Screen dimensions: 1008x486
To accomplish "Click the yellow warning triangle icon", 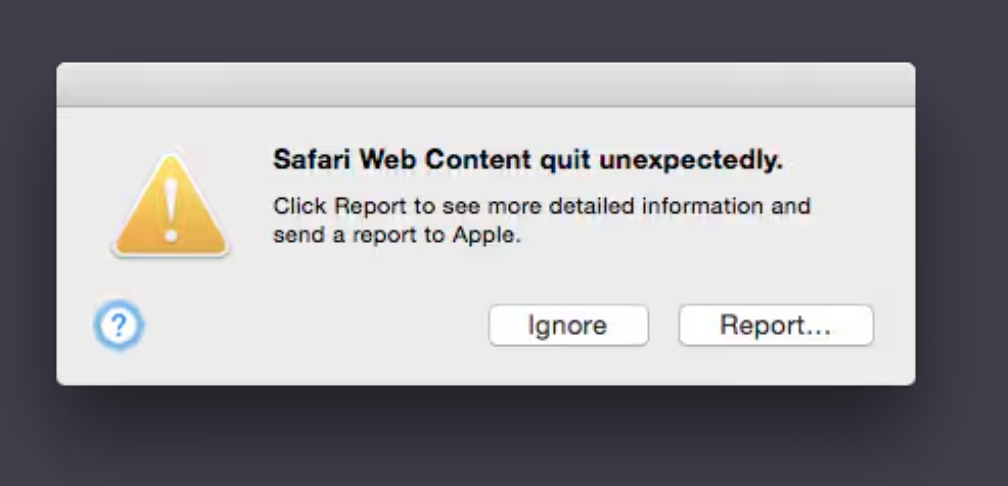I will (x=171, y=207).
